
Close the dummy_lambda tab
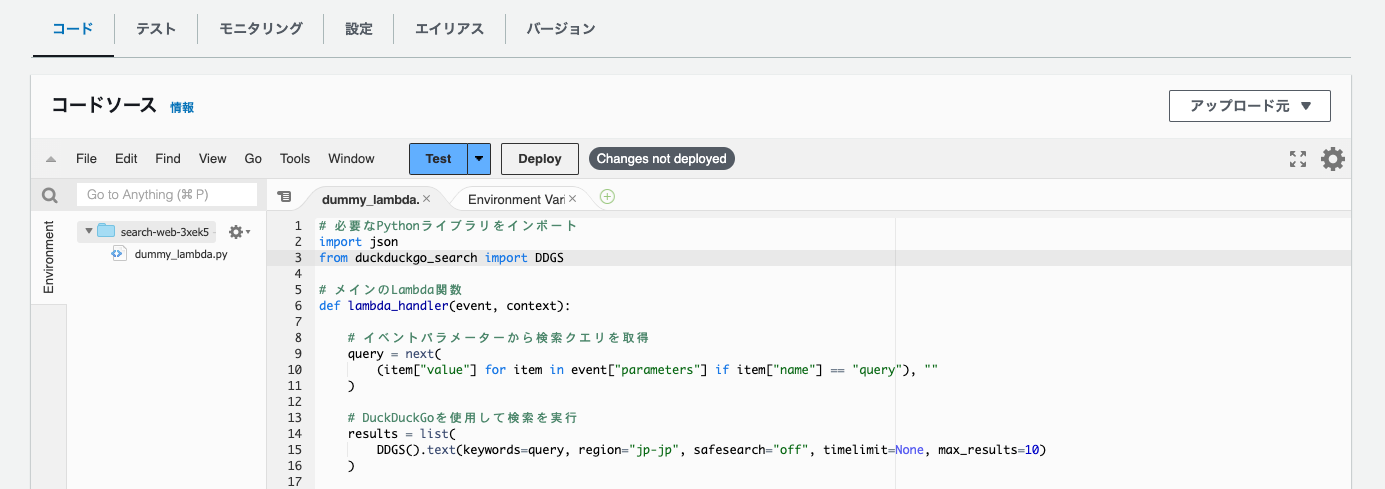pos(426,199)
